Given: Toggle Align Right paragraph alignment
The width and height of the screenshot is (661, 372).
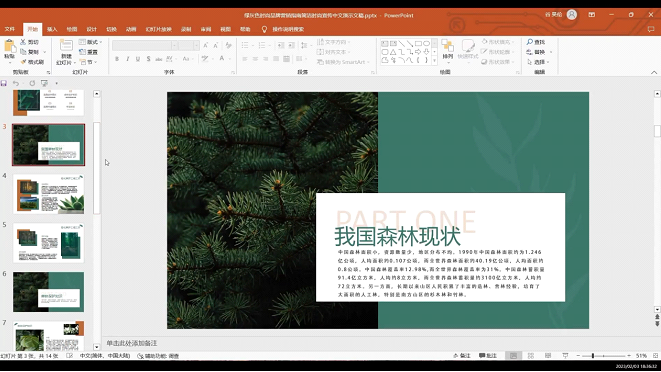Looking at the screenshot, I should pos(266,59).
